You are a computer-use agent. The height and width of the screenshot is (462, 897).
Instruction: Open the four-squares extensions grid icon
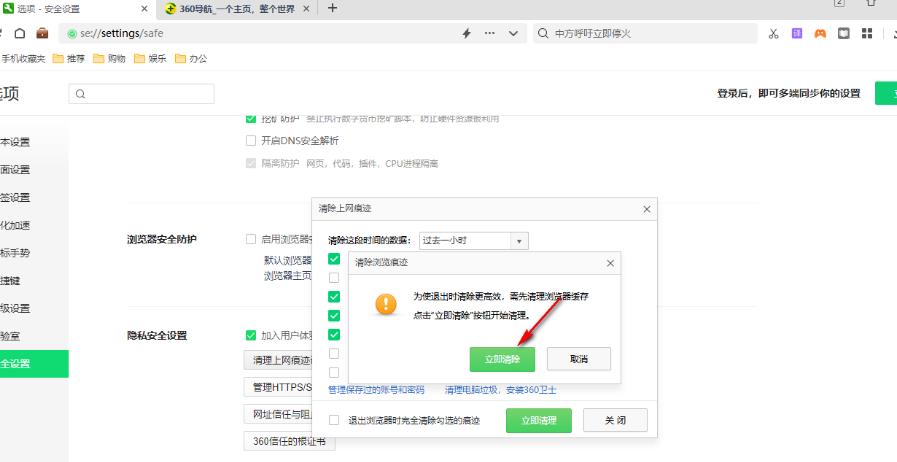[x=867, y=33]
